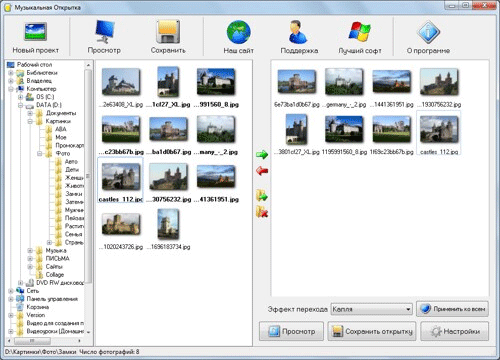Select the Мое folder in tree

(x=61, y=137)
